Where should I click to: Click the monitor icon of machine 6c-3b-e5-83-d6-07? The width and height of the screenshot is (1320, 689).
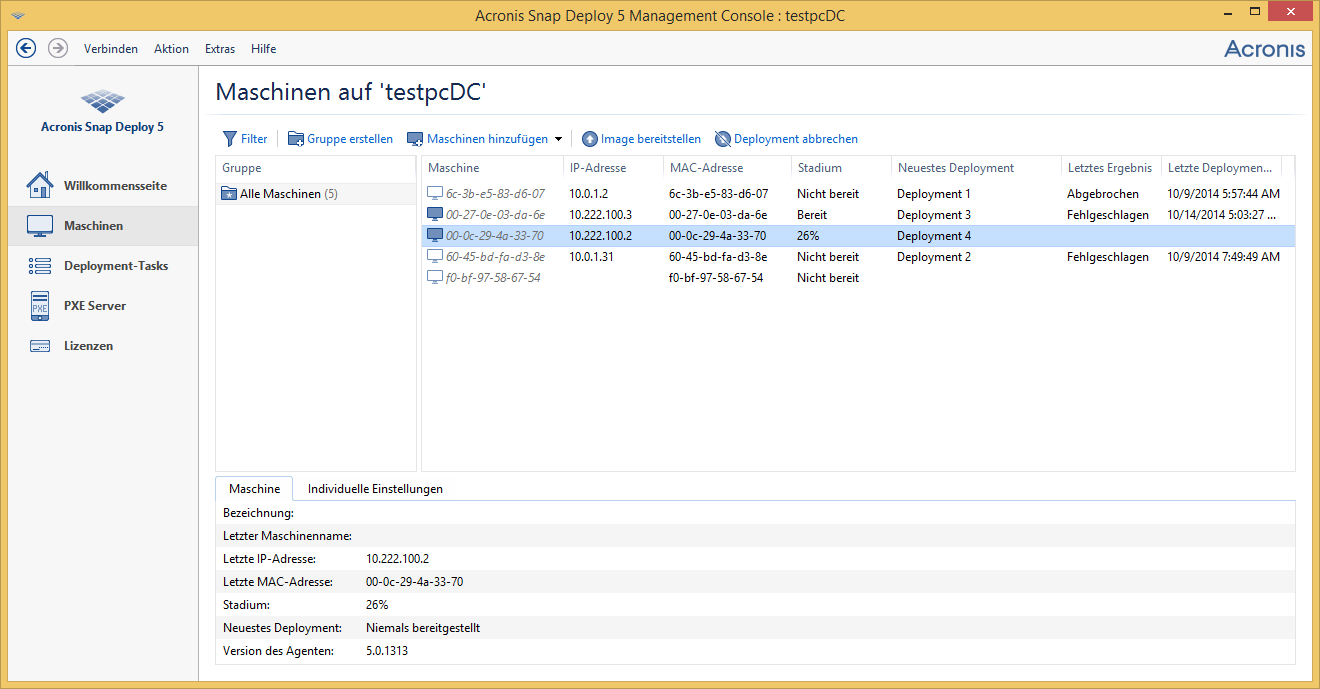click(435, 194)
